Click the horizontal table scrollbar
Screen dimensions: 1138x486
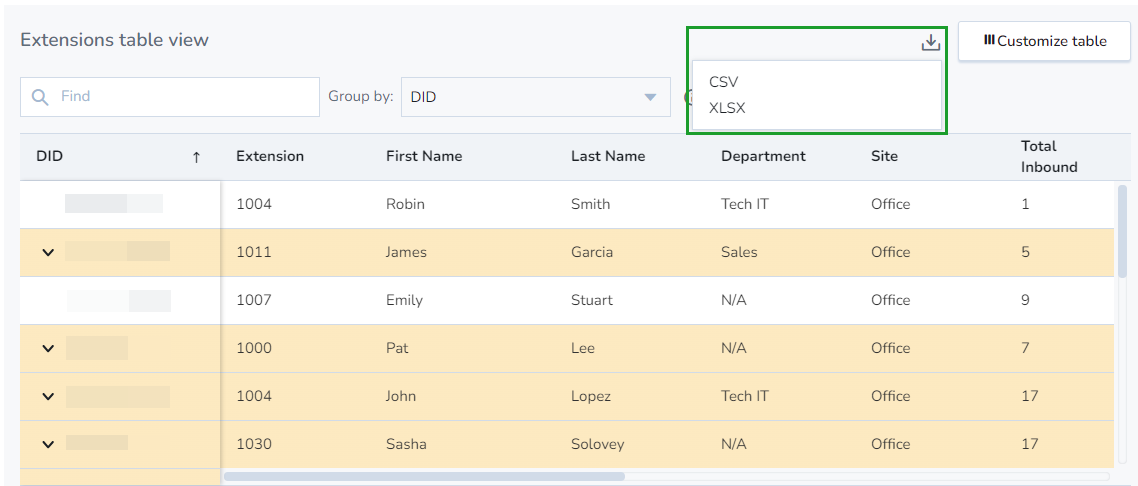(x=425, y=477)
